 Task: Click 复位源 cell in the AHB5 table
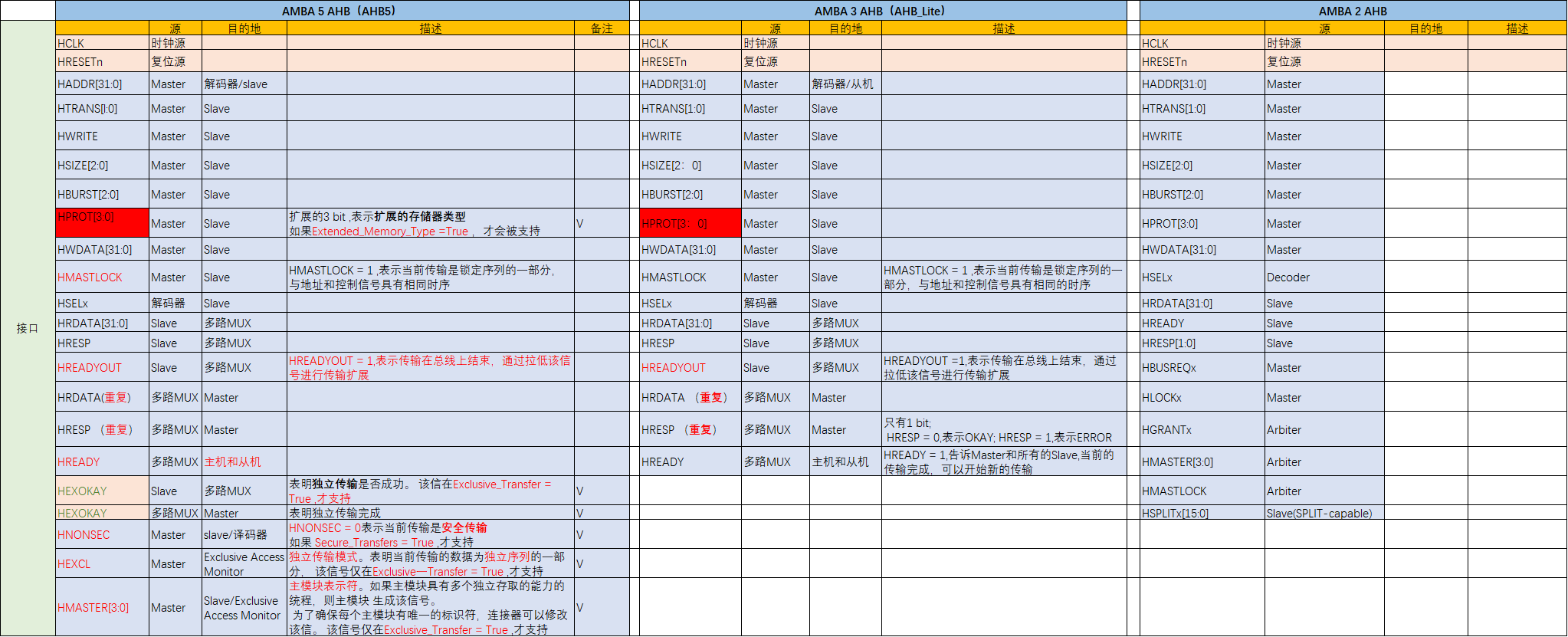pyautogui.click(x=175, y=61)
